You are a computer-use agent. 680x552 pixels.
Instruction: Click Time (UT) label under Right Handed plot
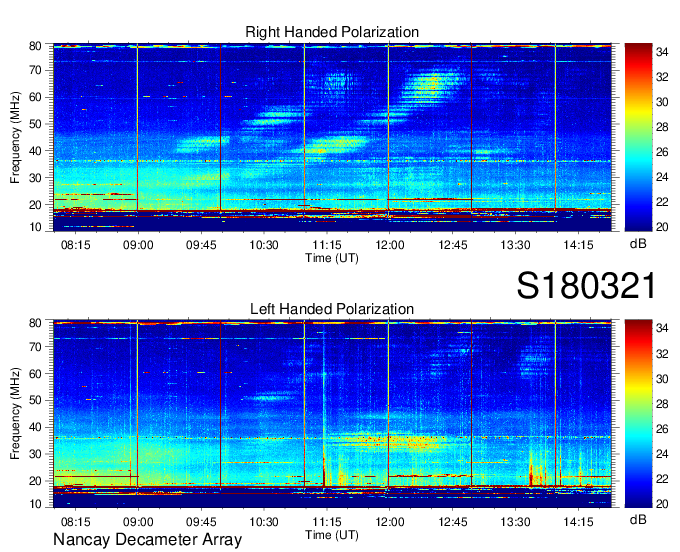point(332,258)
